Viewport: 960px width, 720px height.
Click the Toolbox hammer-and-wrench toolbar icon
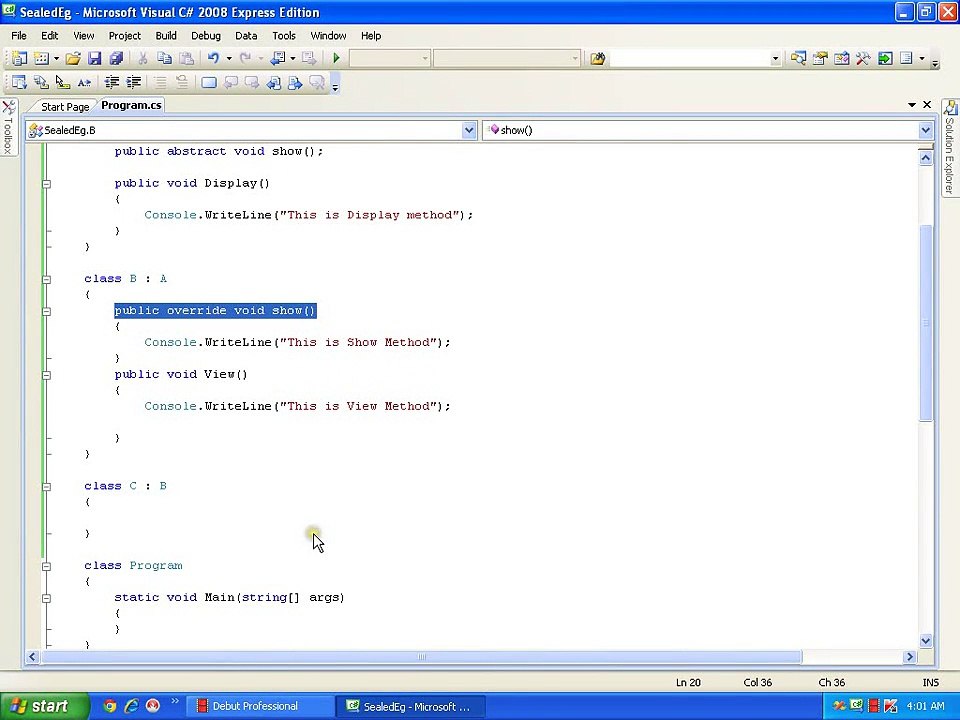[x=863, y=58]
